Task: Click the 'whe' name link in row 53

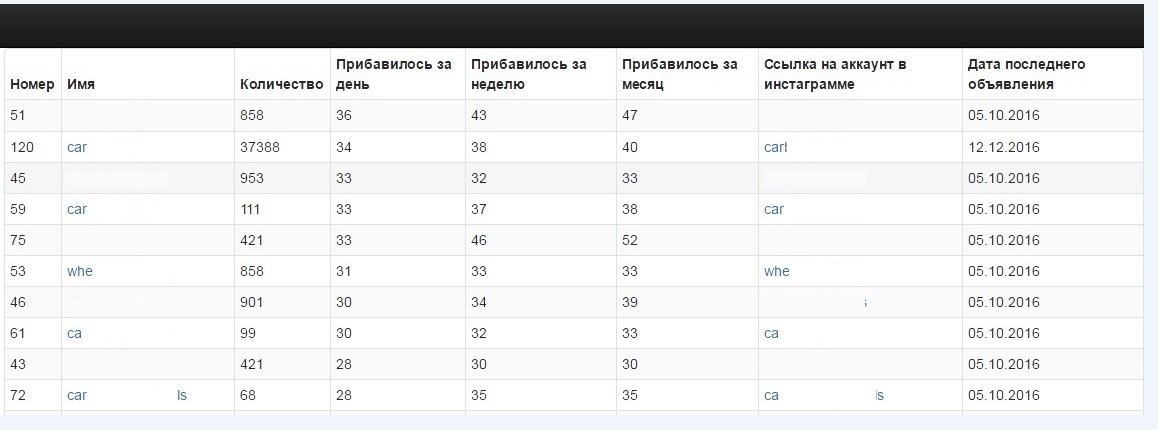Action: (x=80, y=271)
